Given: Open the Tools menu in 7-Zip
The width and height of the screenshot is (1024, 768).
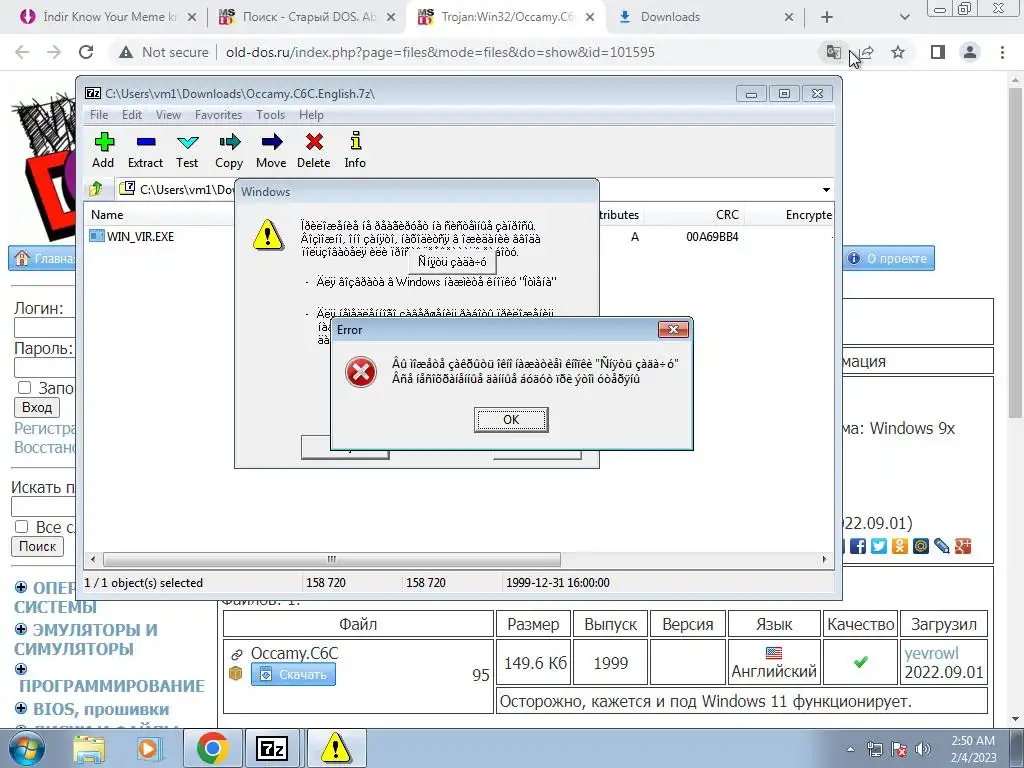Looking at the screenshot, I should (x=270, y=115).
